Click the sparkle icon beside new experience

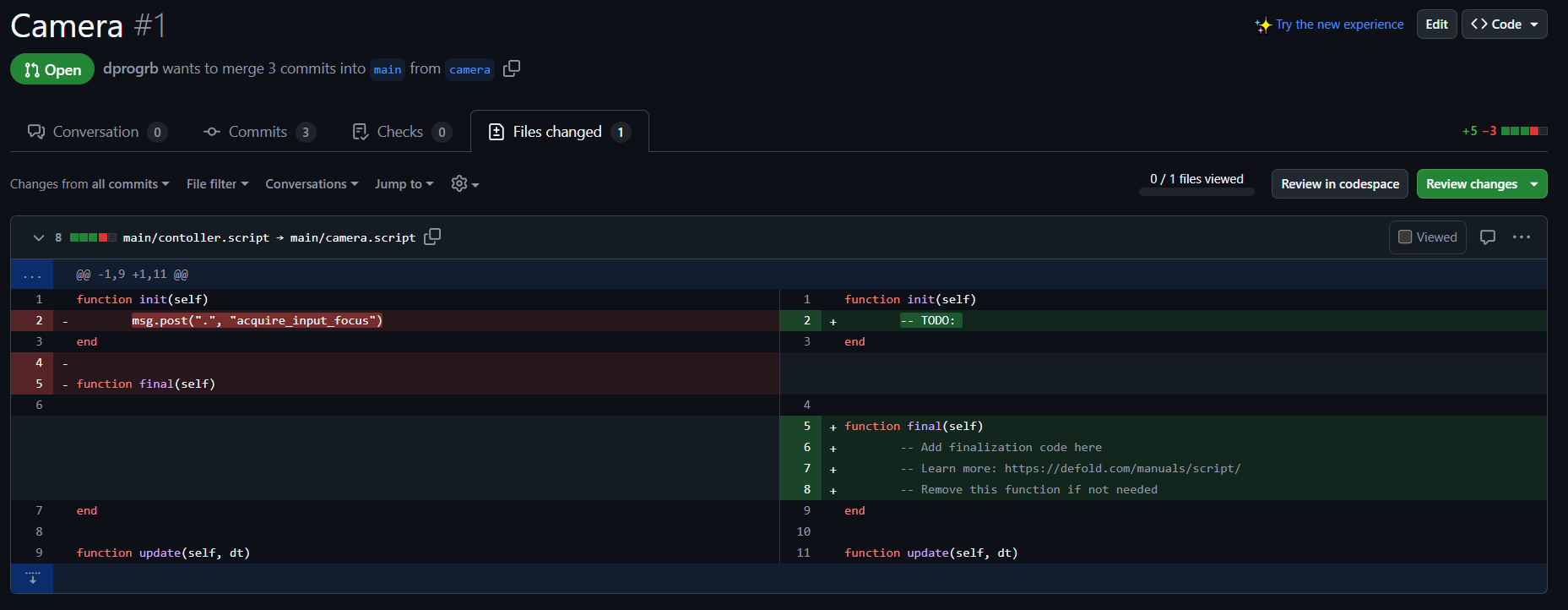point(1263,25)
